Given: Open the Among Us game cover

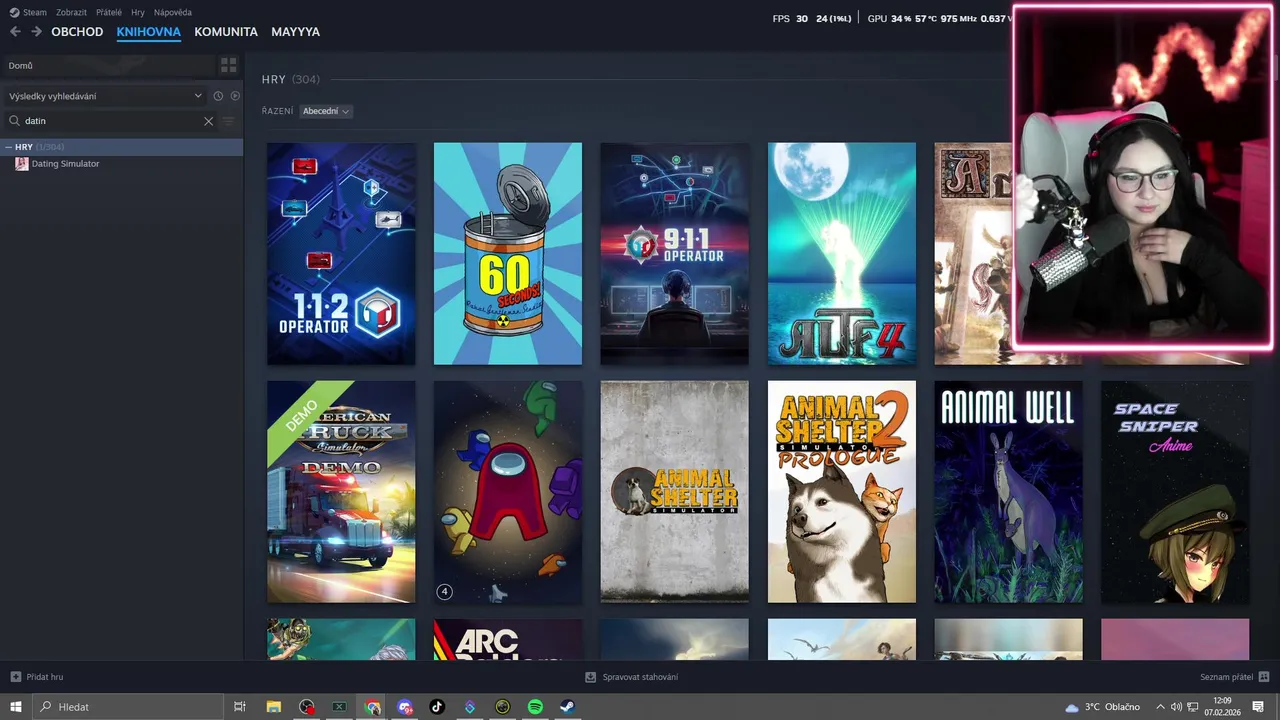Looking at the screenshot, I should (508, 492).
